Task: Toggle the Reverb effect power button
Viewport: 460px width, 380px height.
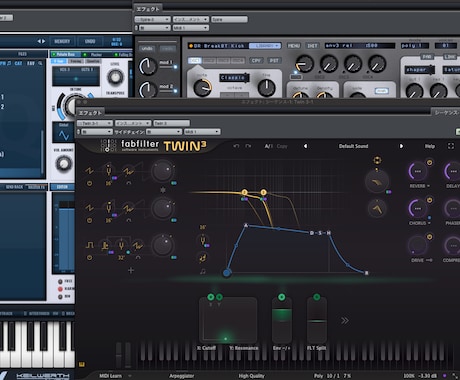Action: (430, 162)
